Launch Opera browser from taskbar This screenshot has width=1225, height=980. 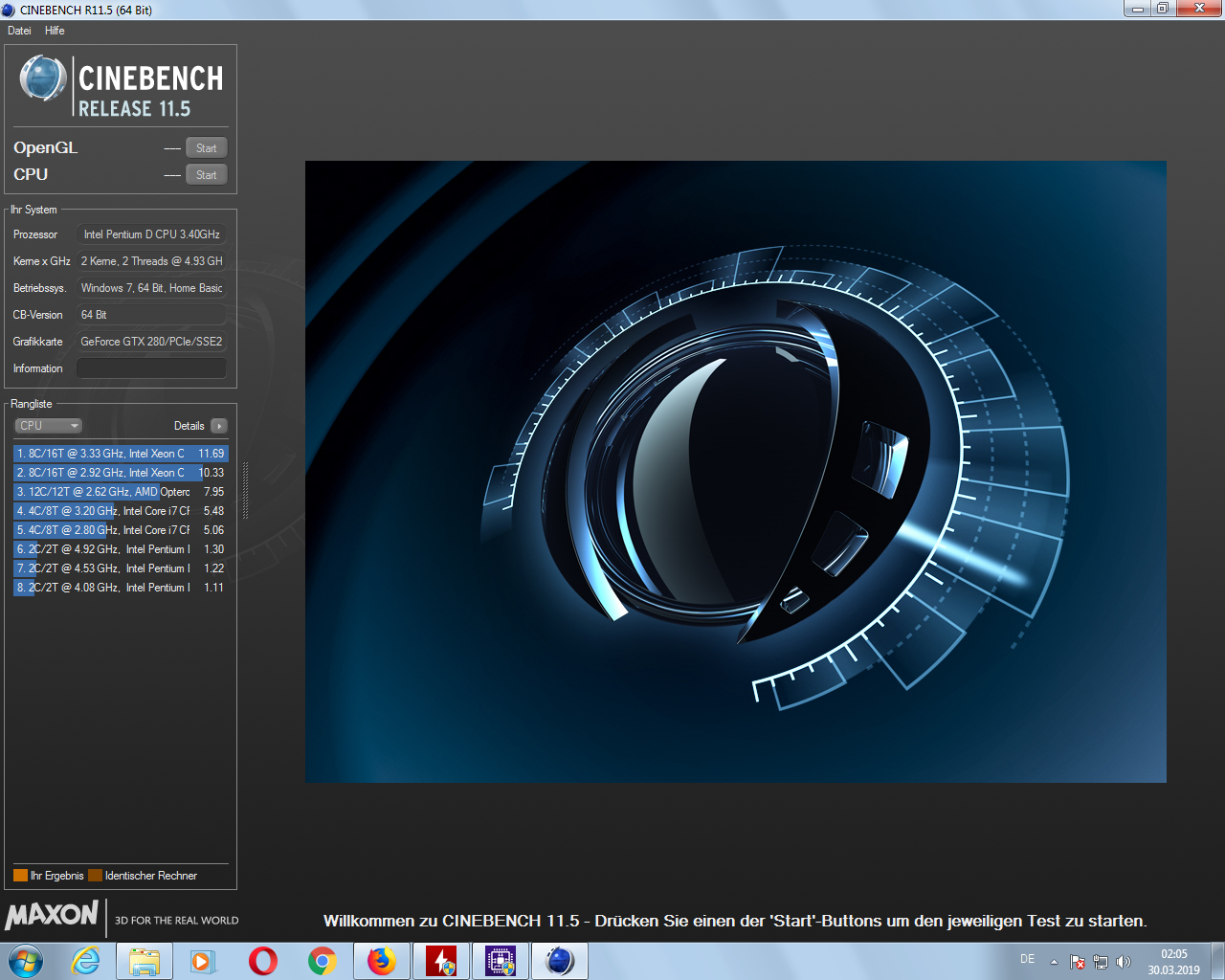[x=262, y=961]
